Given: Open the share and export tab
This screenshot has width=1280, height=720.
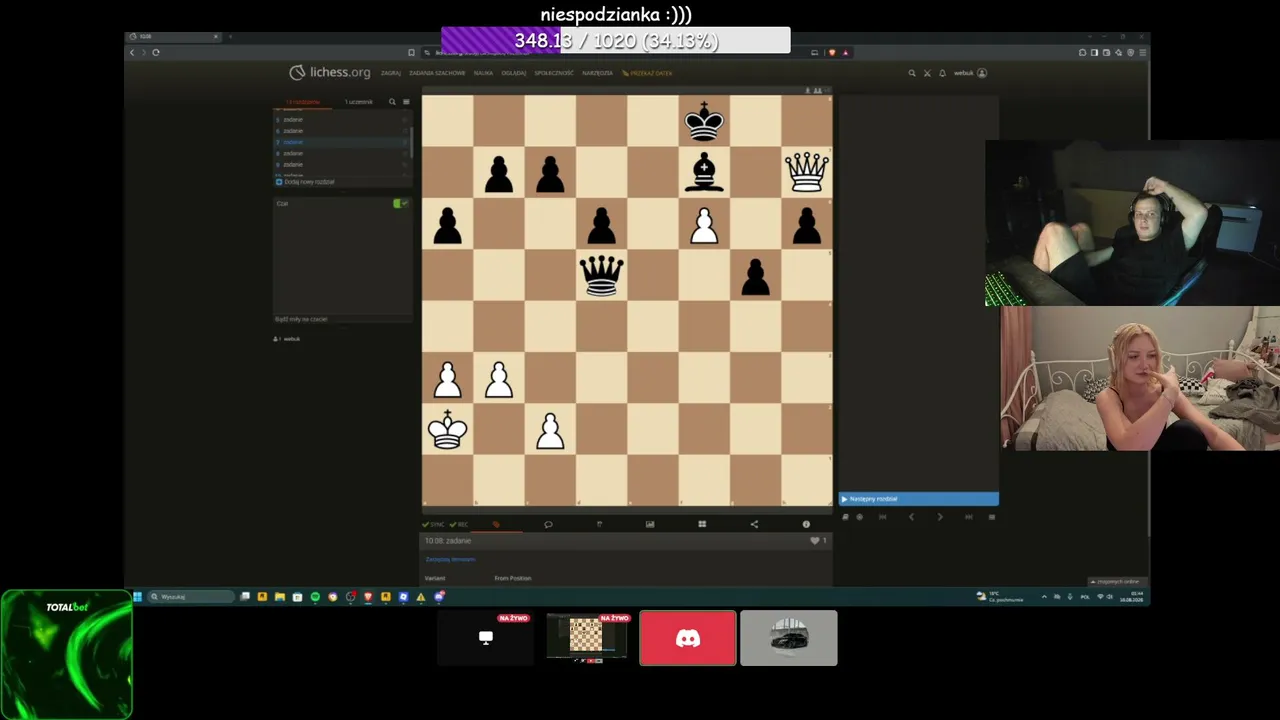Looking at the screenshot, I should (x=754, y=524).
